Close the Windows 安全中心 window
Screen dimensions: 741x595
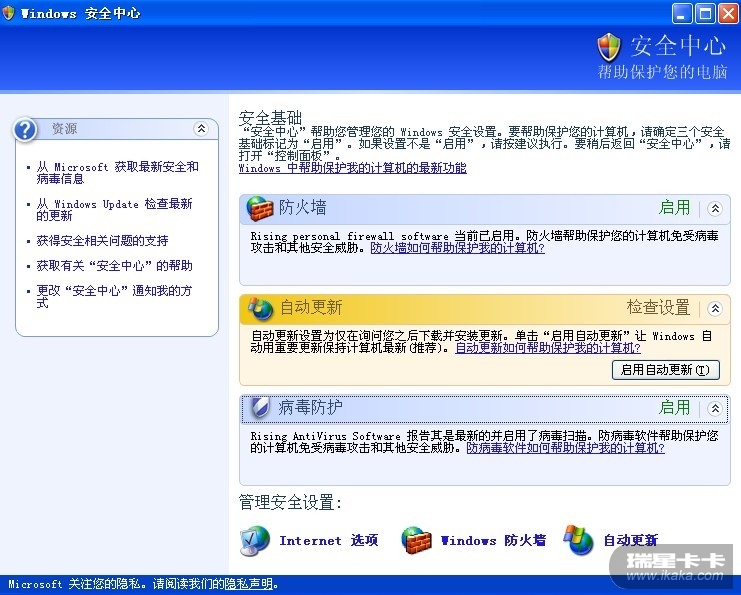coord(728,13)
